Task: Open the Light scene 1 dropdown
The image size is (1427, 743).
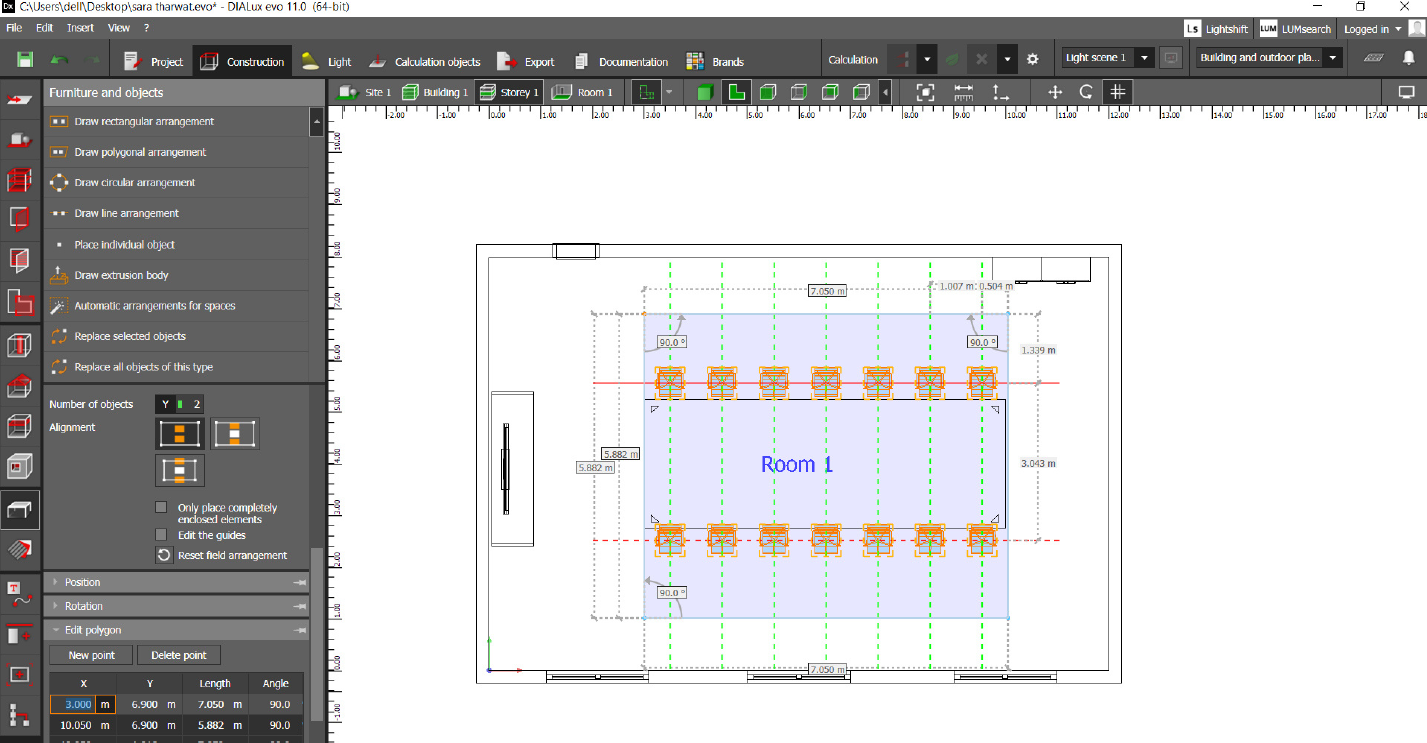Action: coord(1144,57)
